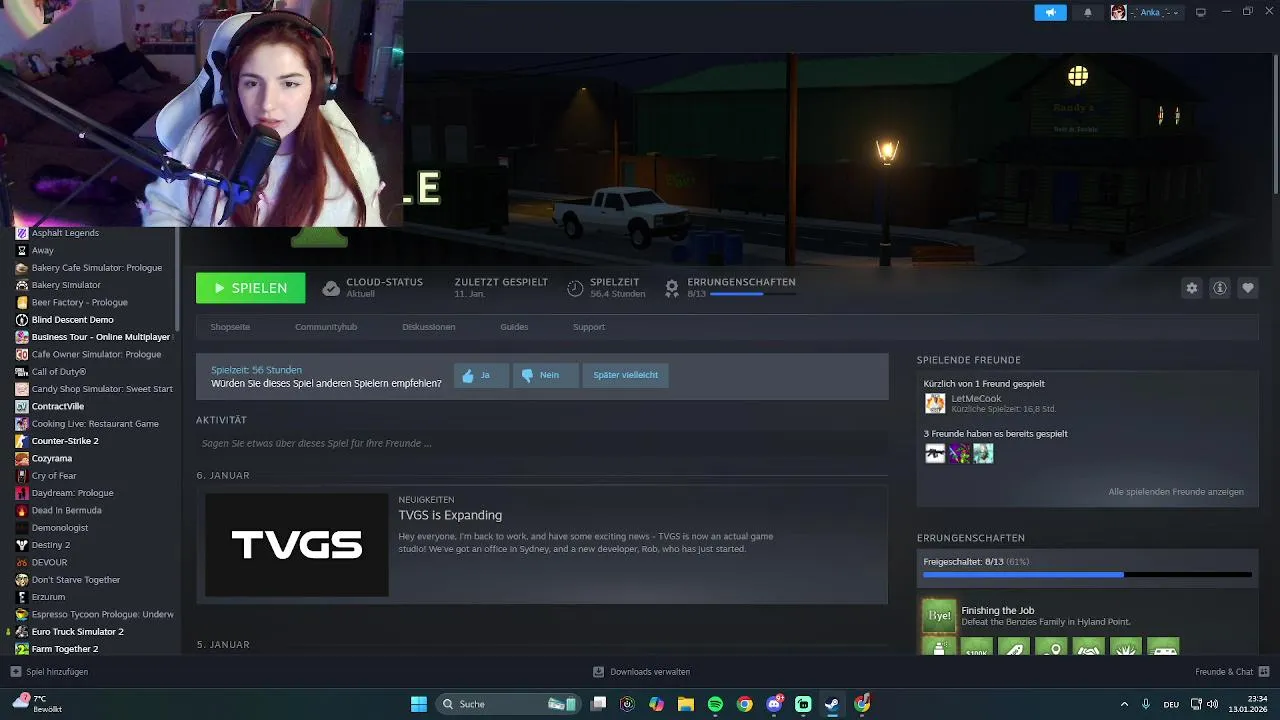The image size is (1280, 720).
Task: Open the game info icon
Action: click(x=1220, y=288)
